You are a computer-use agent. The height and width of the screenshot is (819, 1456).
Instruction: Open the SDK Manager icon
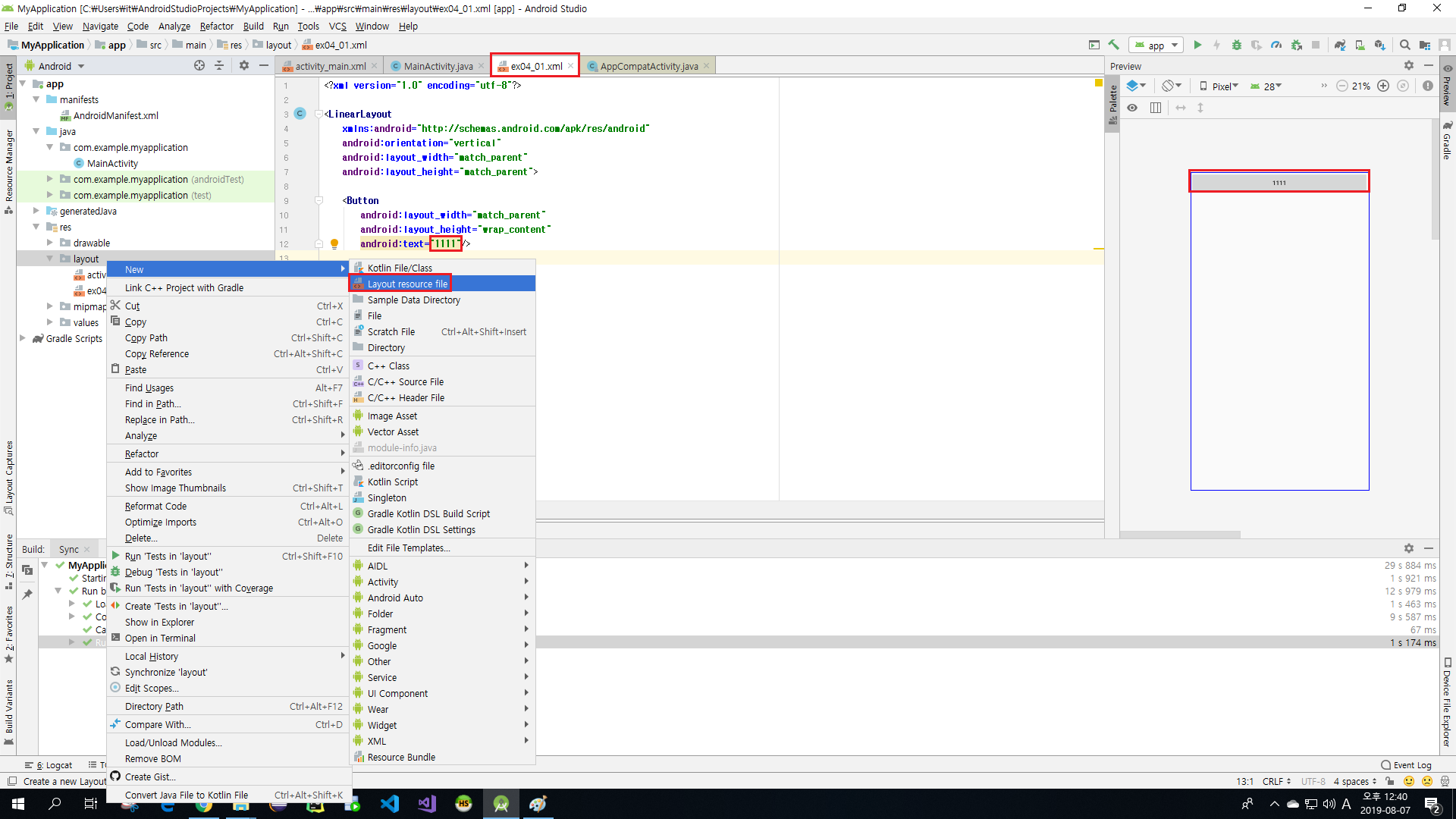tap(1379, 45)
